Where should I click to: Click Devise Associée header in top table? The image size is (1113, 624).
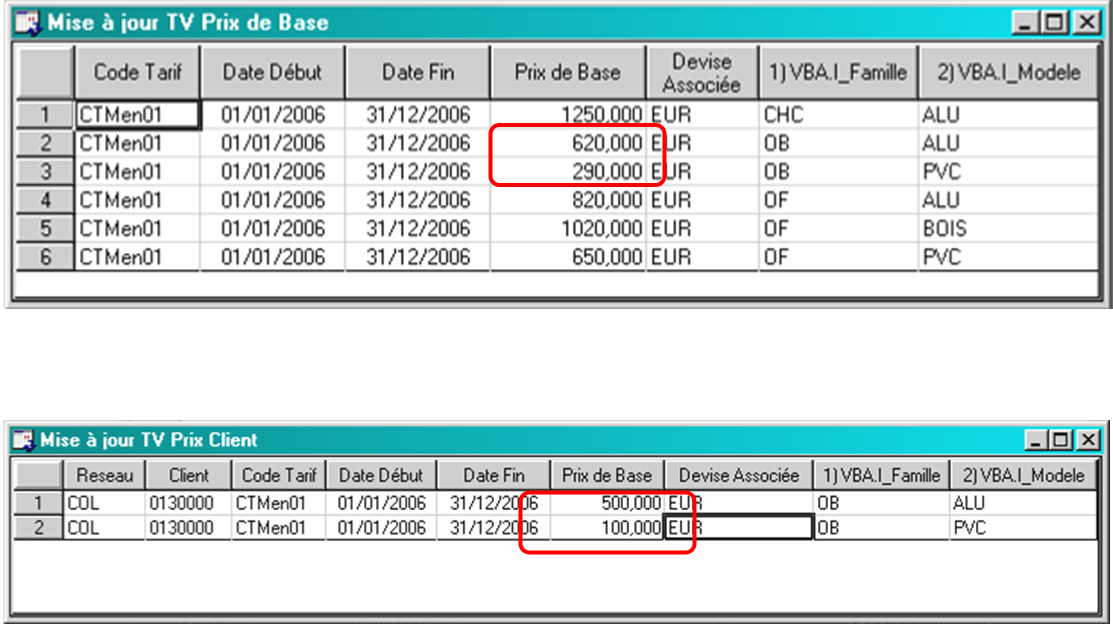701,72
